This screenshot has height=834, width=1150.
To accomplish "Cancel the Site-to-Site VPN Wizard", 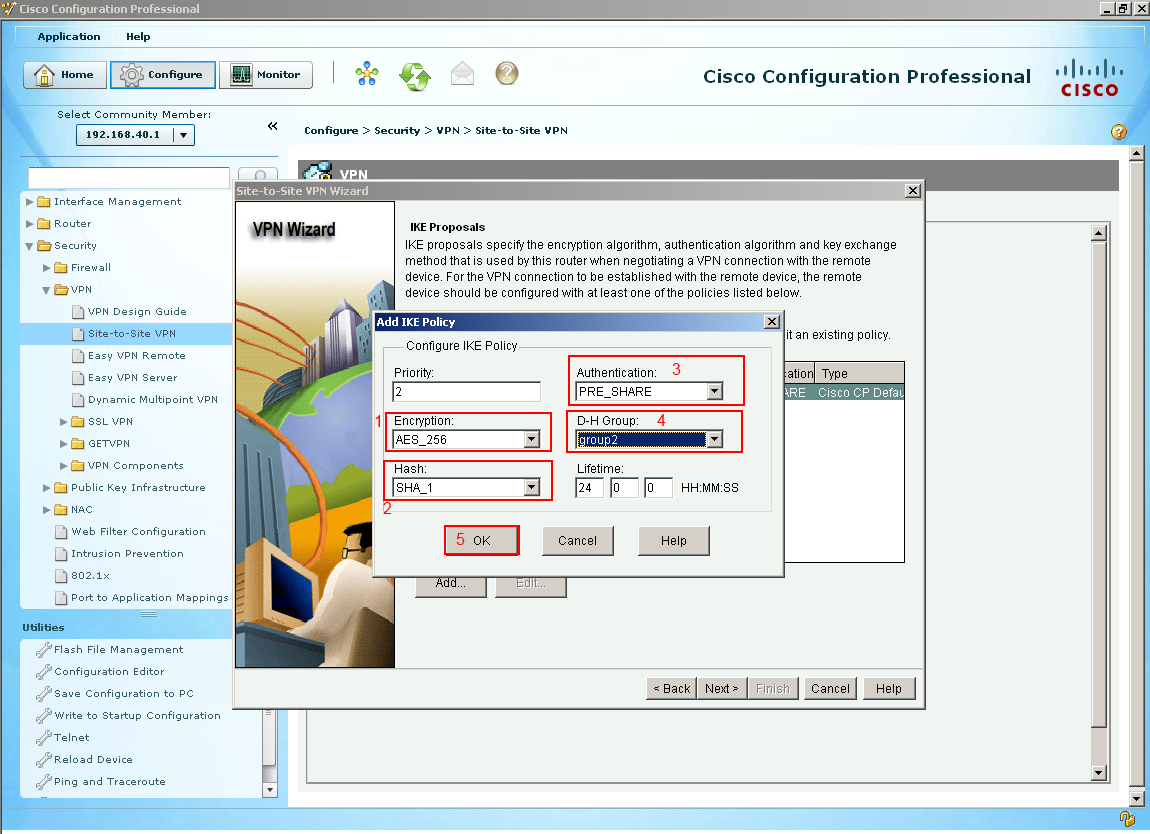I will pos(830,689).
